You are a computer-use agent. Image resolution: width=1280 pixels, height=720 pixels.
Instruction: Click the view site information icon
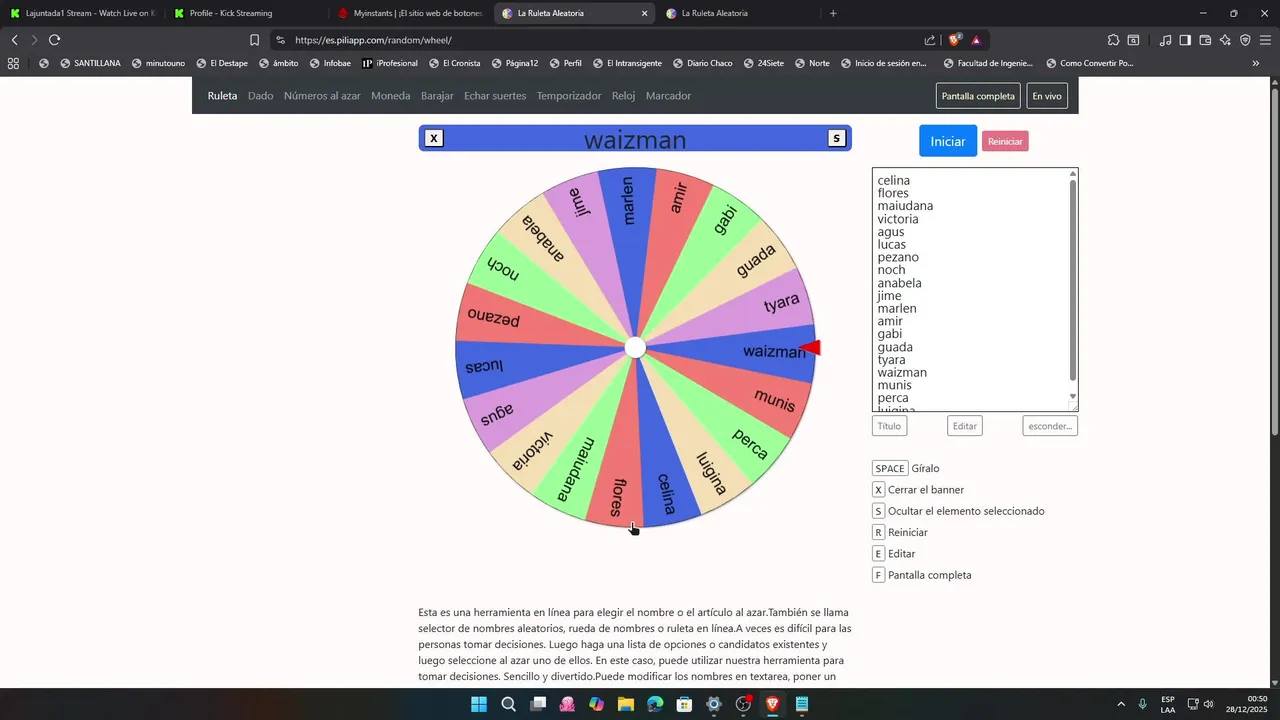280,40
